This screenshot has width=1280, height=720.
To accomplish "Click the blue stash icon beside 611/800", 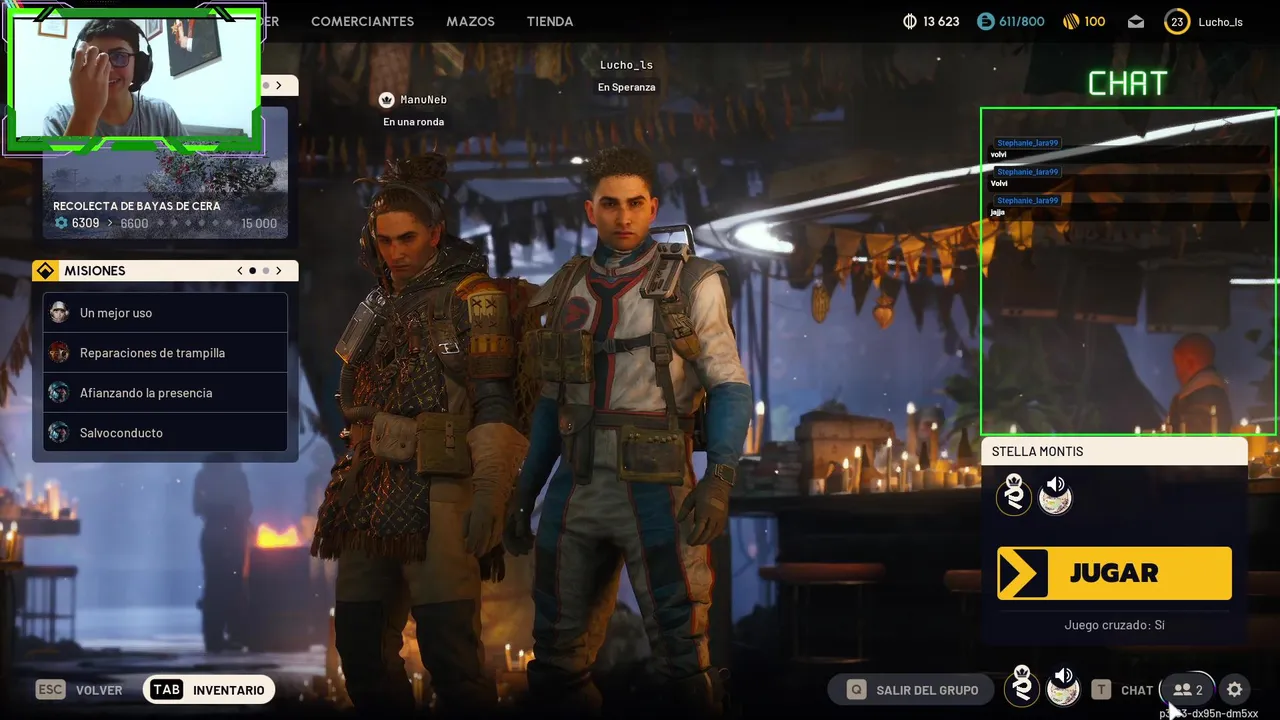I will click(986, 21).
